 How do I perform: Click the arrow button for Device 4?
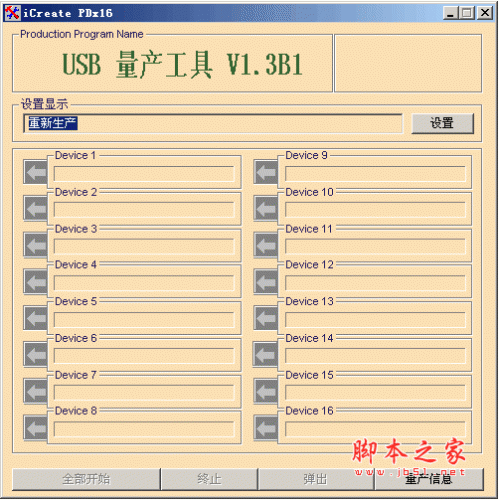point(35,282)
